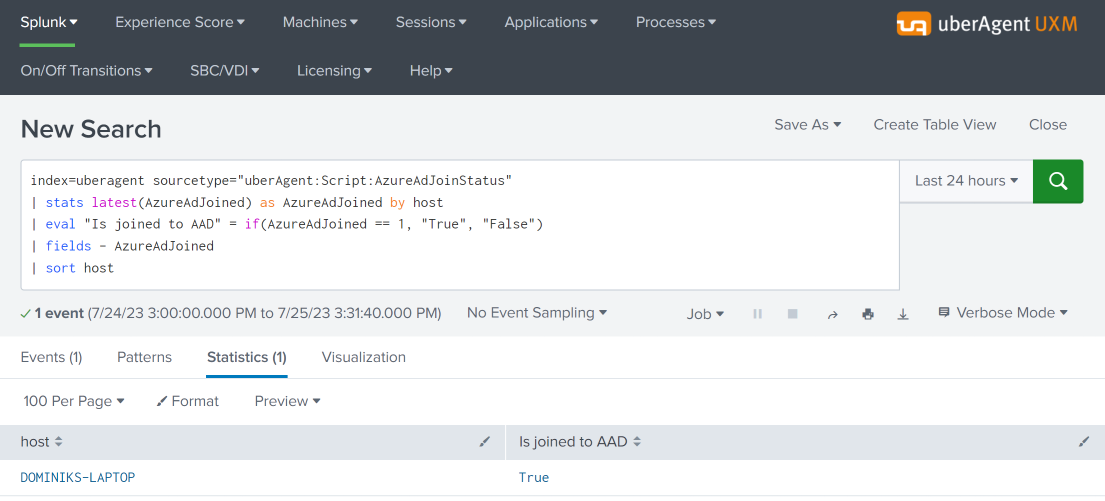Open 100 Per Page dropdown
Screen dimensions: 1105x501
click(x=74, y=401)
